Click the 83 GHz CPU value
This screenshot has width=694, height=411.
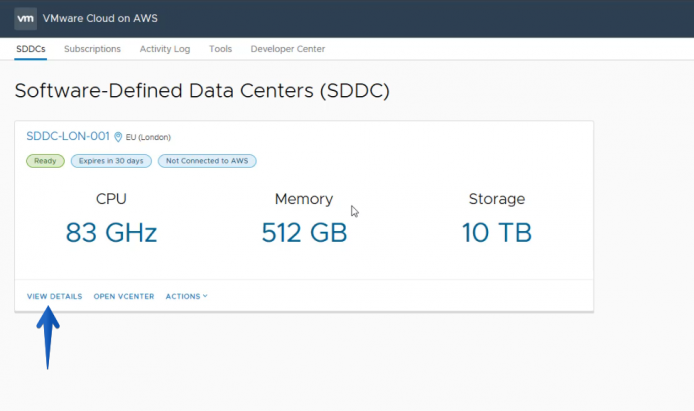coord(111,233)
